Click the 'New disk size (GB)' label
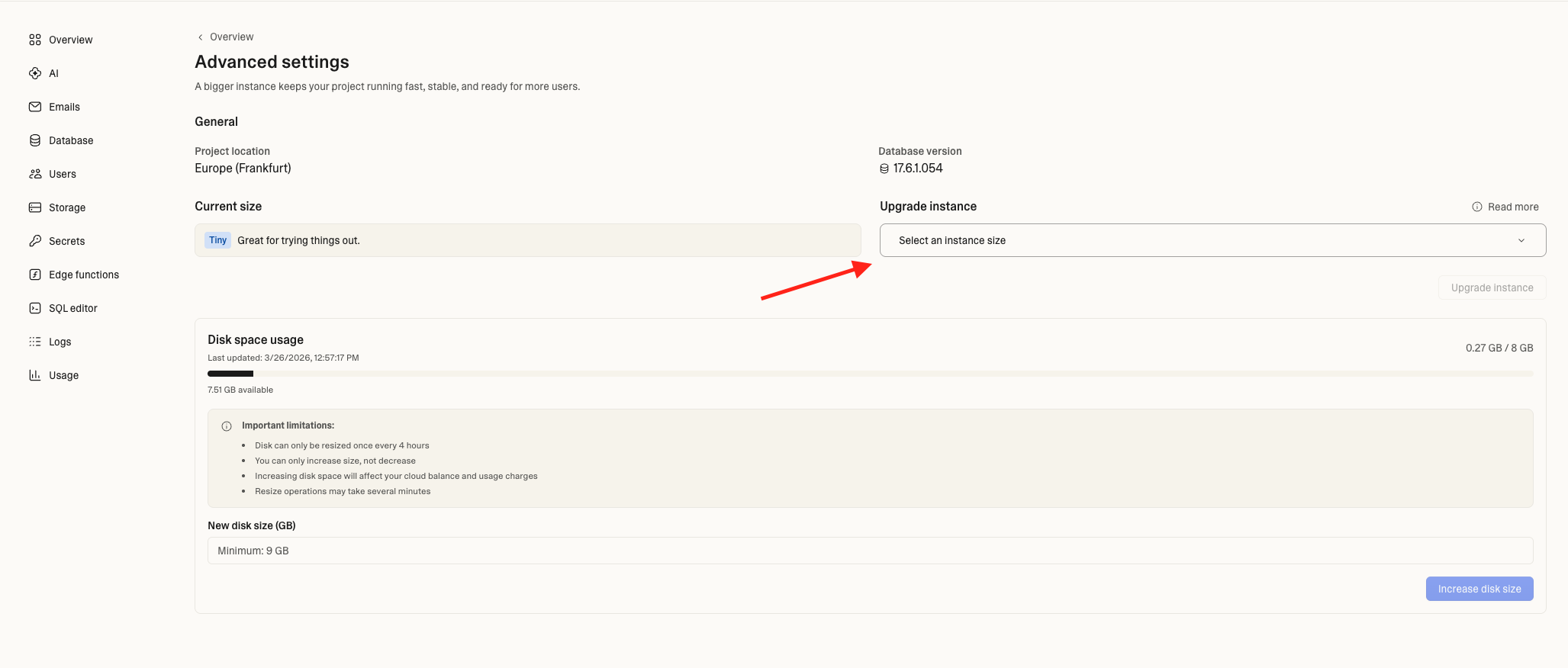This screenshot has height=668, width=1568. pos(252,525)
